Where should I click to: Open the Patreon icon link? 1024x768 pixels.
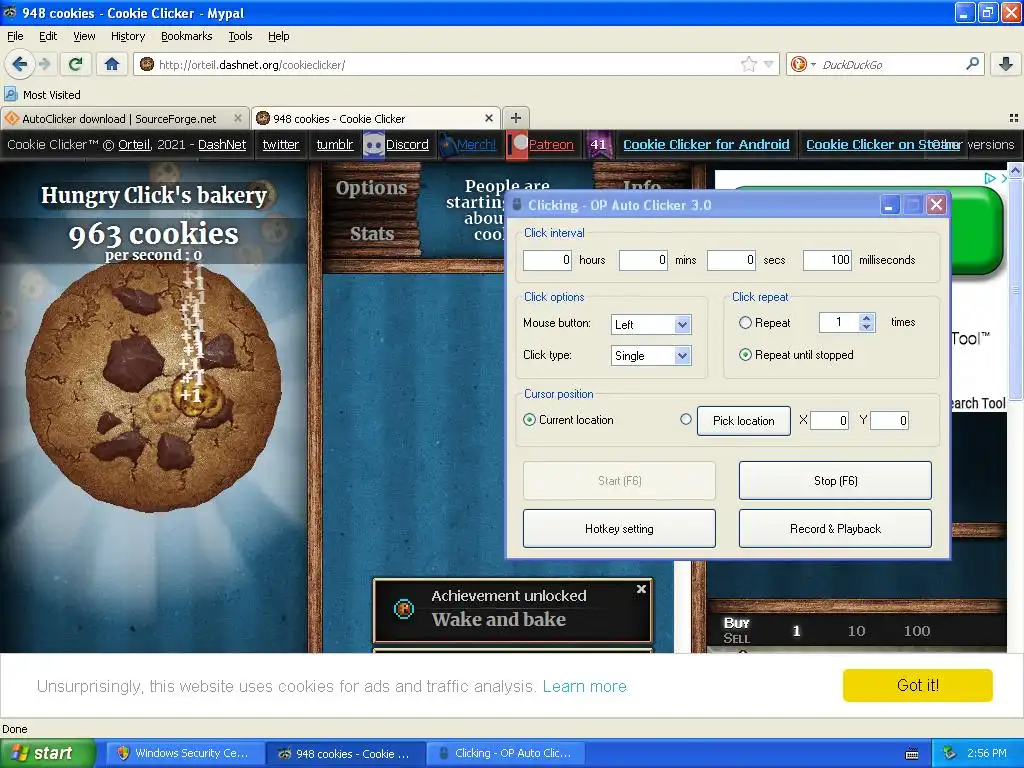tap(518, 144)
